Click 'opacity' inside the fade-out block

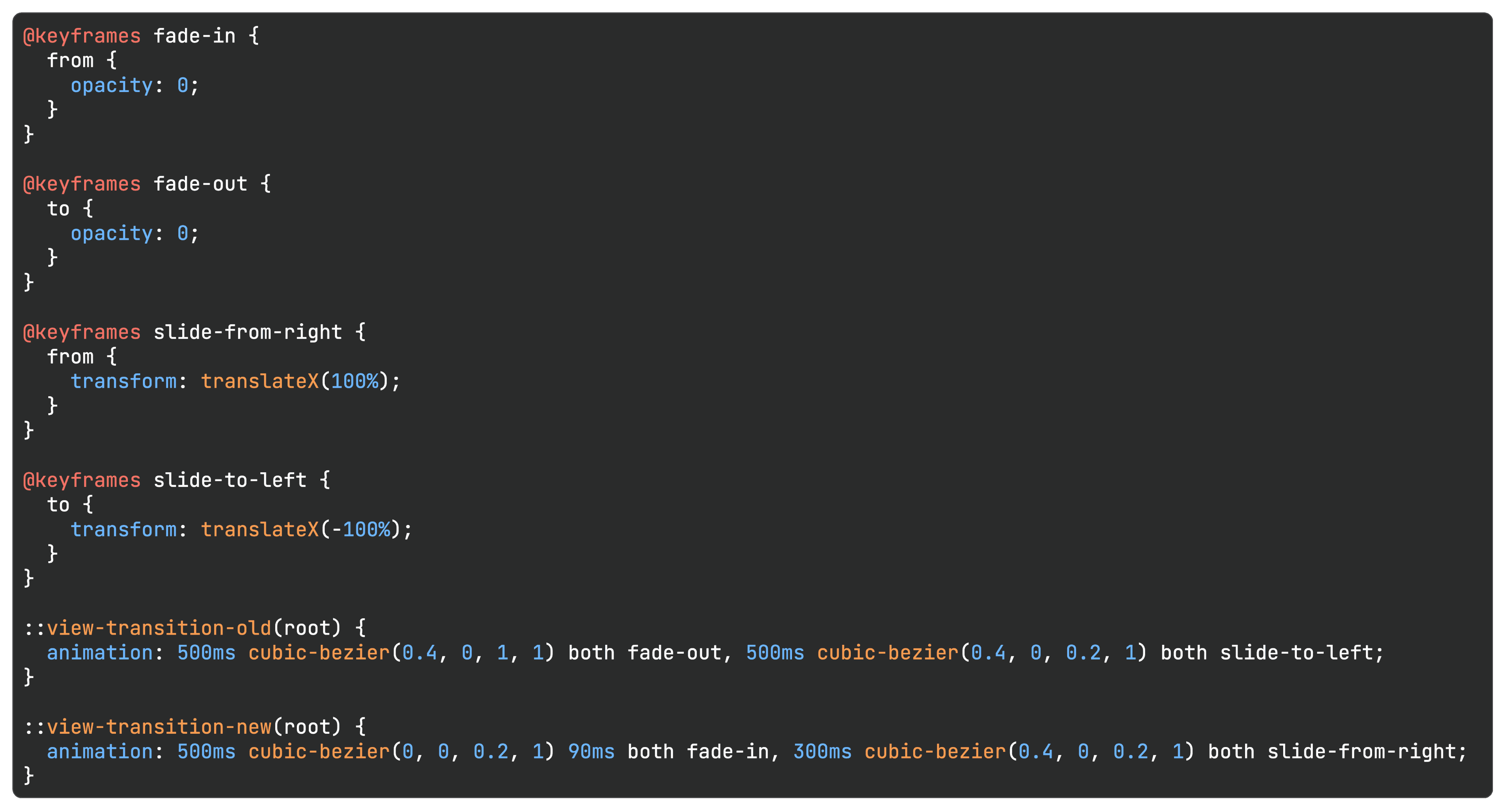(x=112, y=234)
